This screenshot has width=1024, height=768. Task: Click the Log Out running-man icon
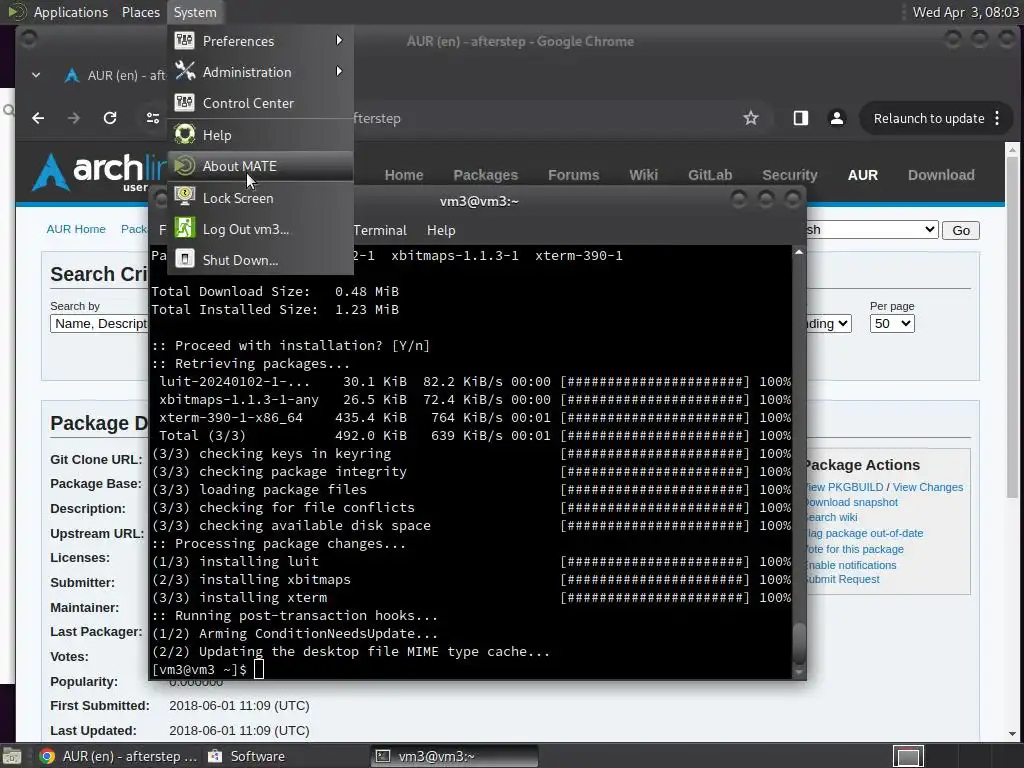(185, 228)
